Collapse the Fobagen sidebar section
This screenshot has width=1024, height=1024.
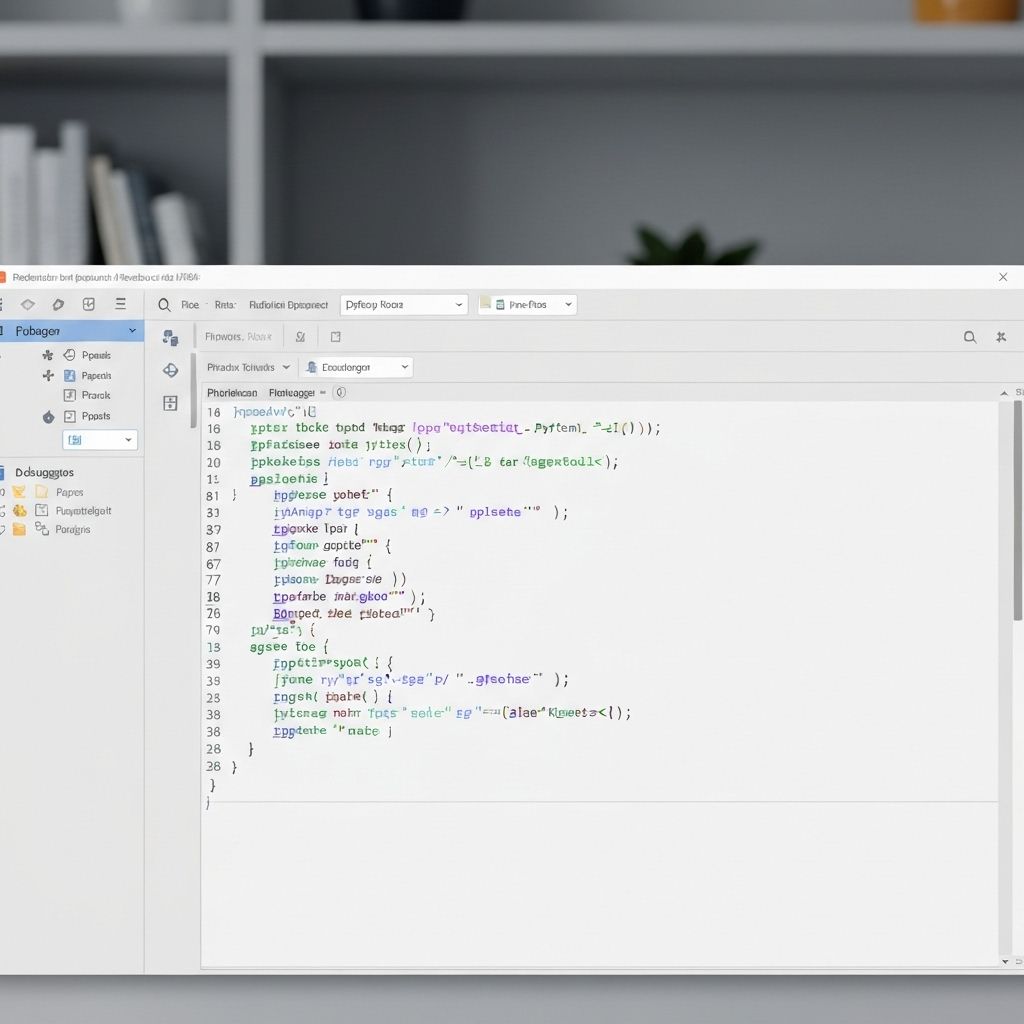(x=131, y=330)
